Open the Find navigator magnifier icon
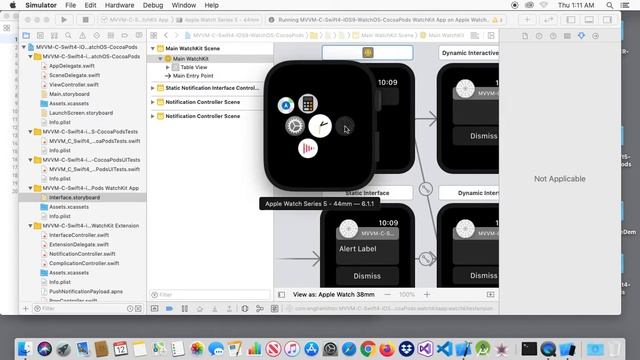The width and height of the screenshot is (640, 360). pos(68,36)
